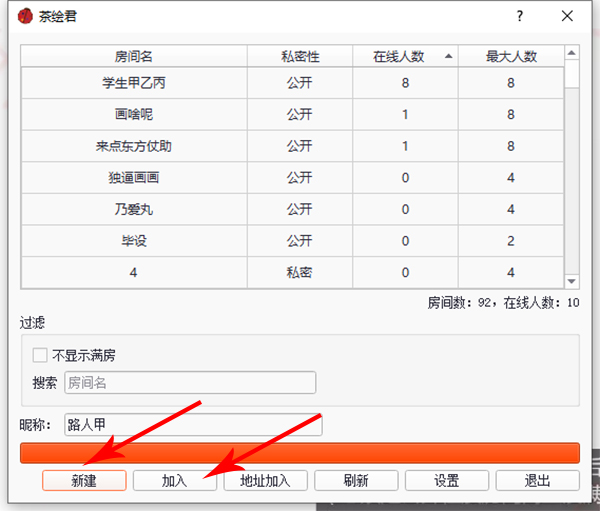Screen dimensions: 600x511
Task: Sort by 最大人数 column header
Action: pos(511,57)
